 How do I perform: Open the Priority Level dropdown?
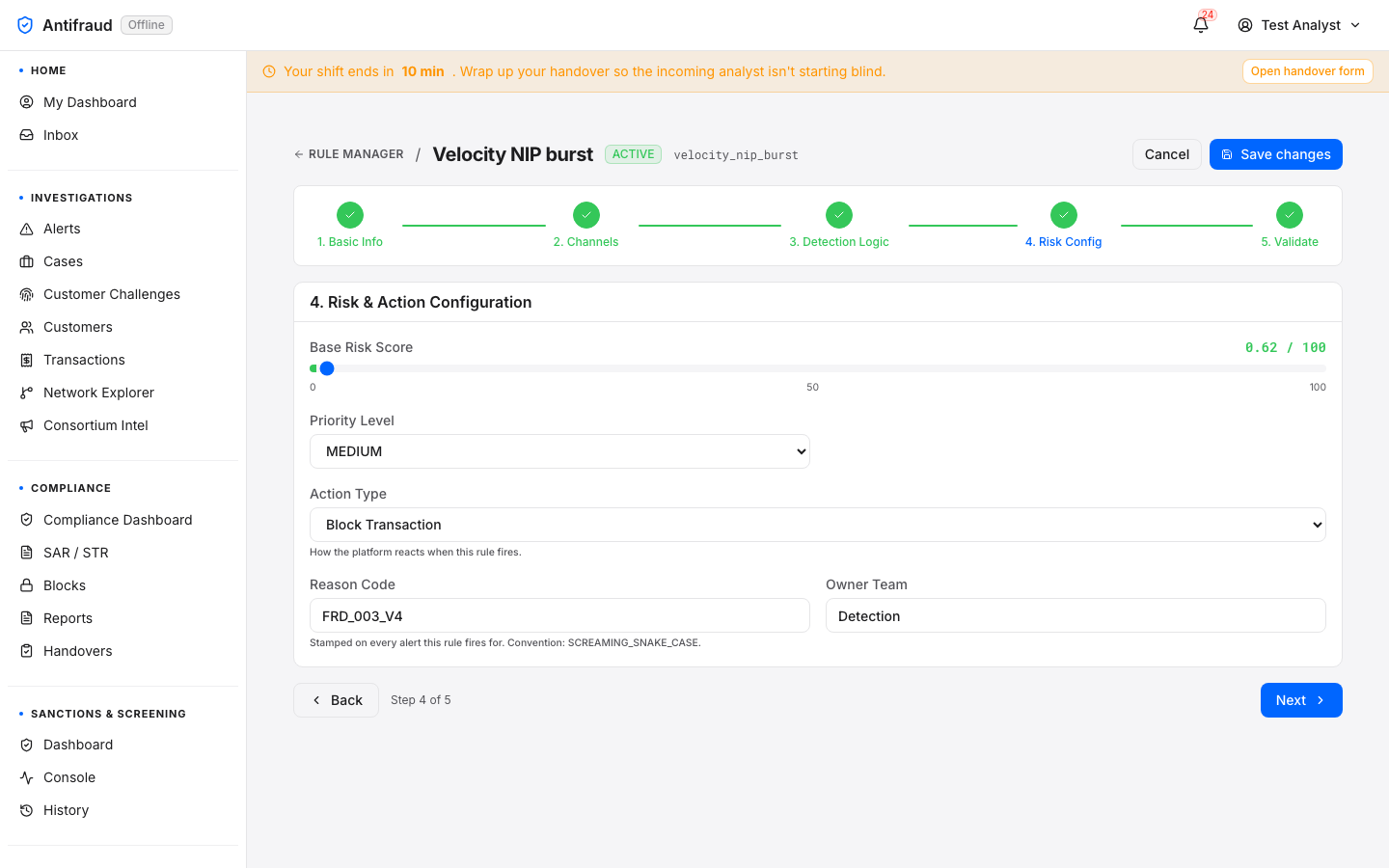[559, 451]
